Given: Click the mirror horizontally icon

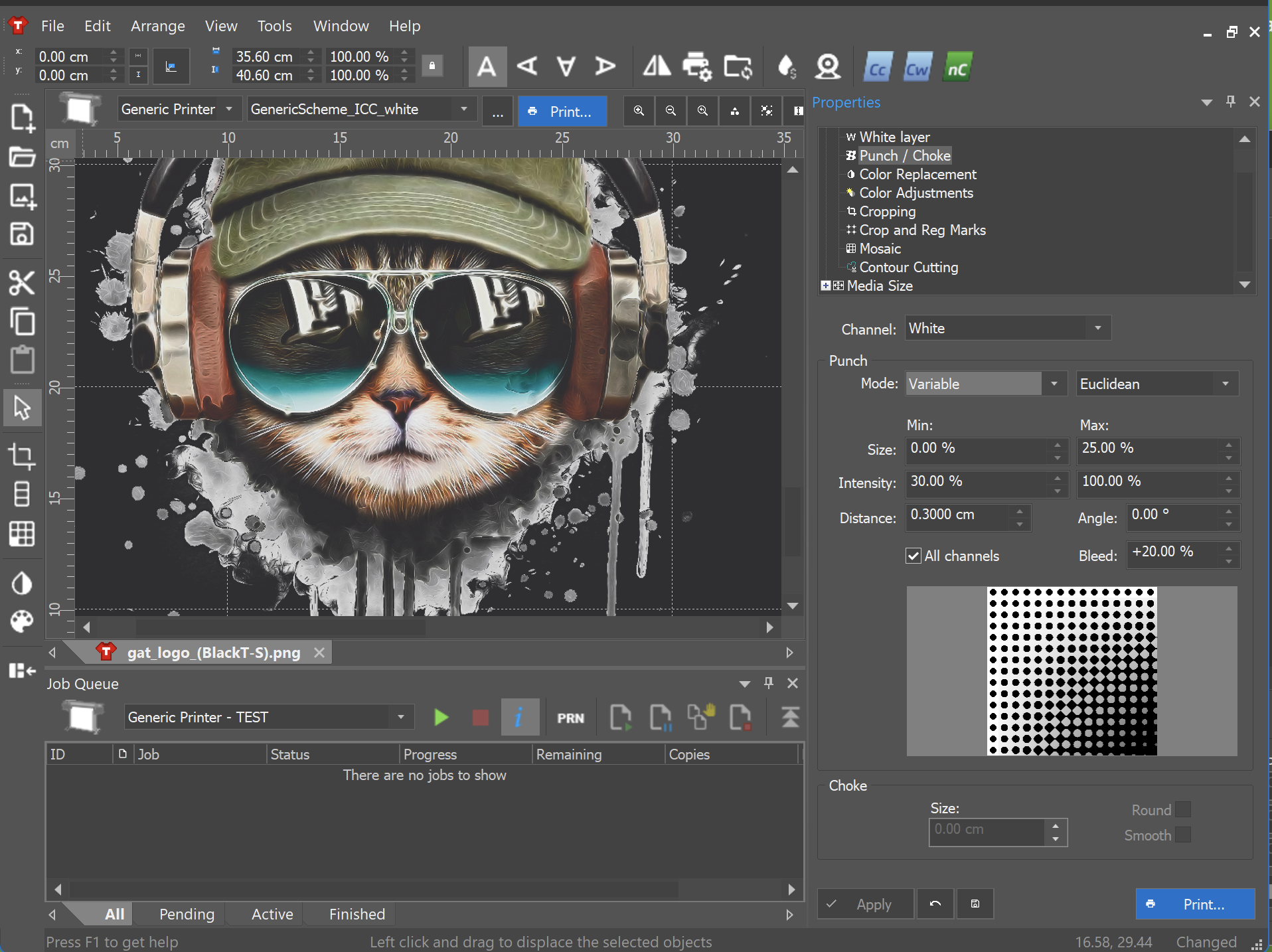Looking at the screenshot, I should (x=657, y=66).
